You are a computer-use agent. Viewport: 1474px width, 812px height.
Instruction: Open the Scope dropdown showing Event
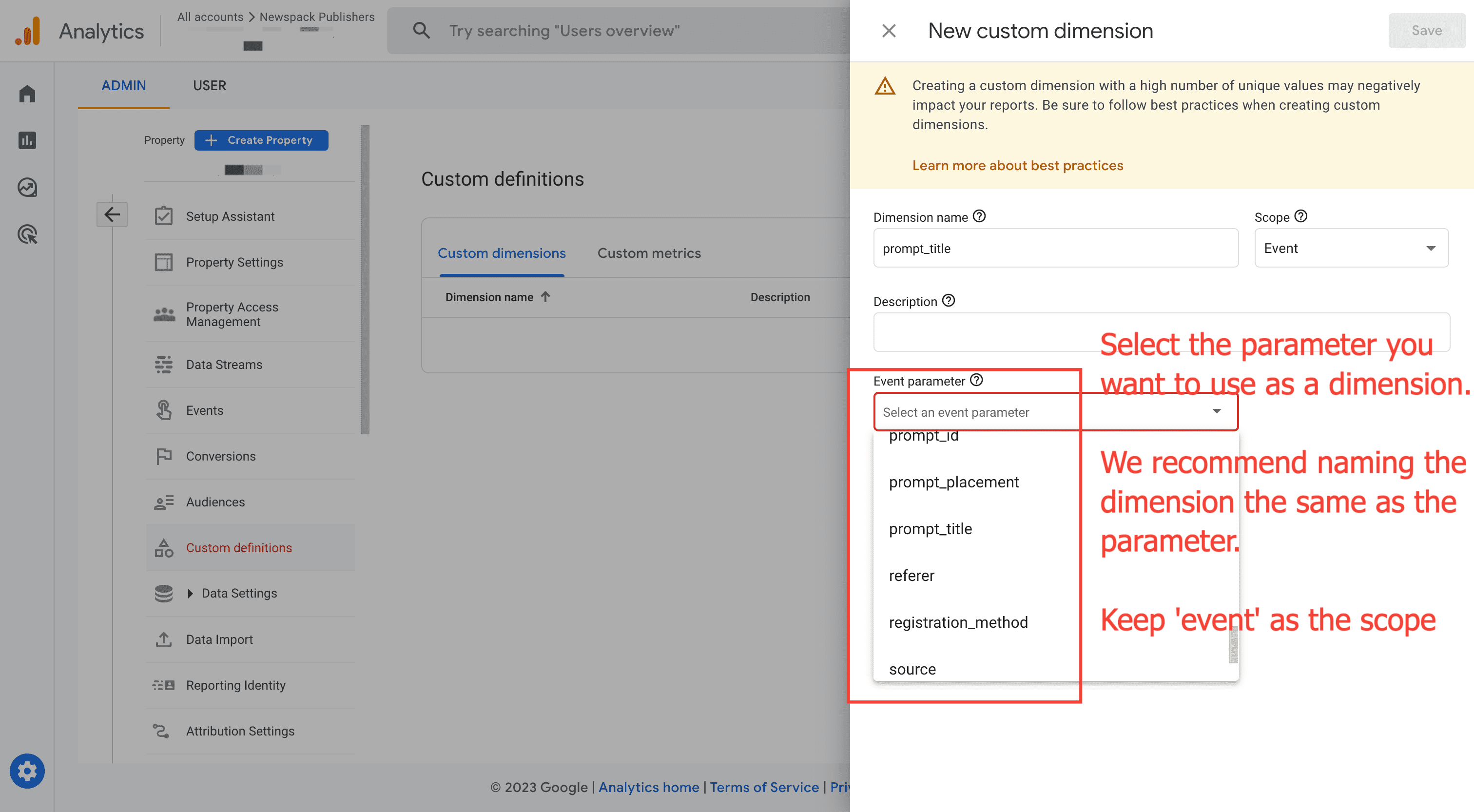pyautogui.click(x=1351, y=248)
